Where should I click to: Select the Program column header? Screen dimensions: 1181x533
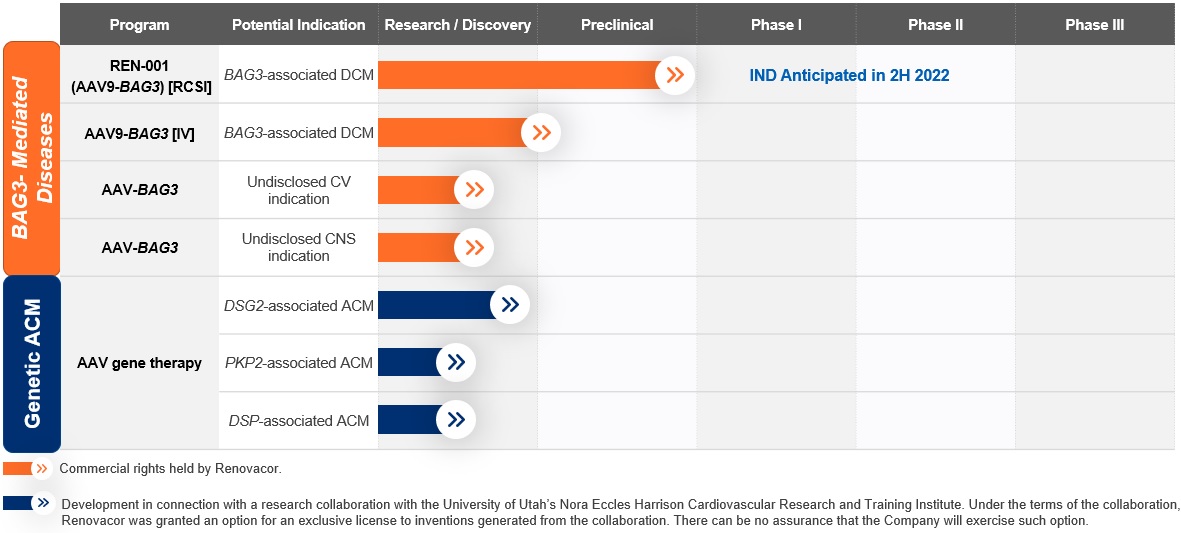click(139, 25)
